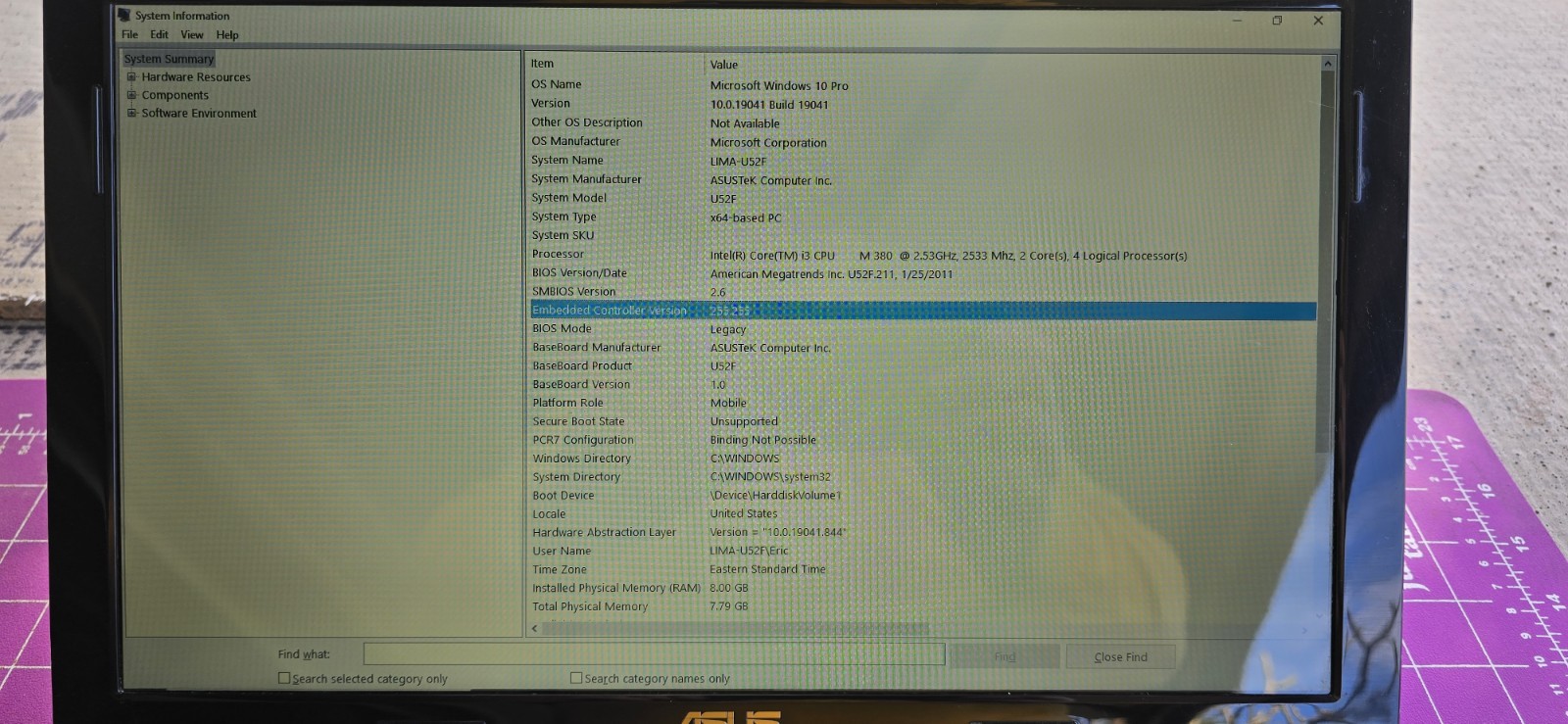Screen dimensions: 1568x724
Task: Open the File menu
Action: tap(129, 34)
